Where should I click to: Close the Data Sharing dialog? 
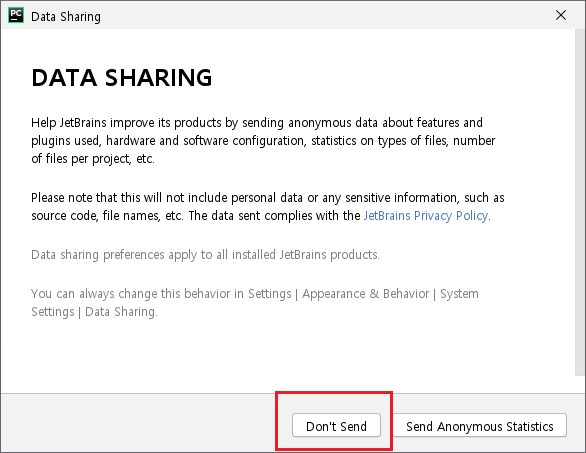coord(561,15)
